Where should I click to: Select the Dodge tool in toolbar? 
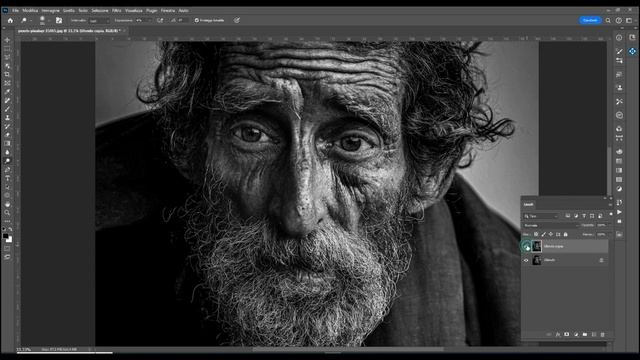7,161
